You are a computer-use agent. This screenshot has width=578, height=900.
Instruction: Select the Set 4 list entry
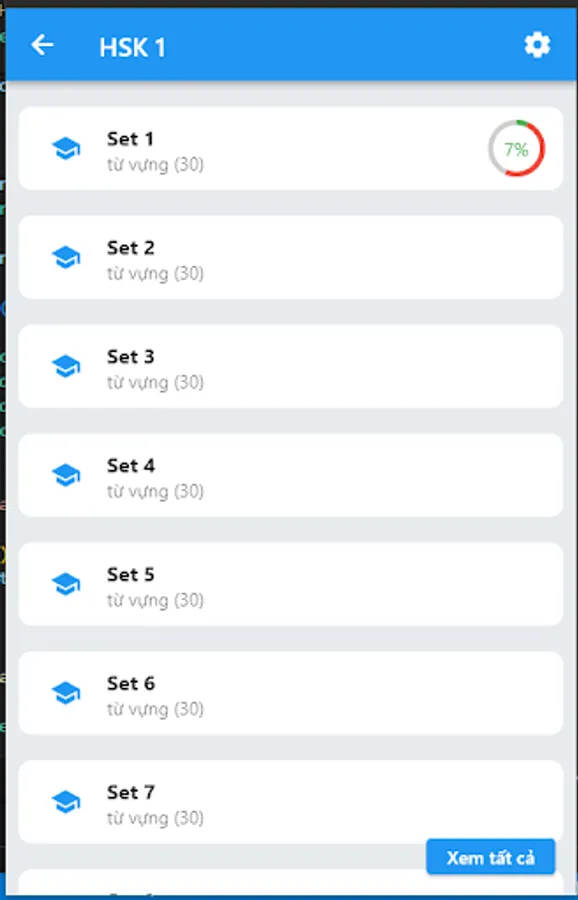click(290, 475)
